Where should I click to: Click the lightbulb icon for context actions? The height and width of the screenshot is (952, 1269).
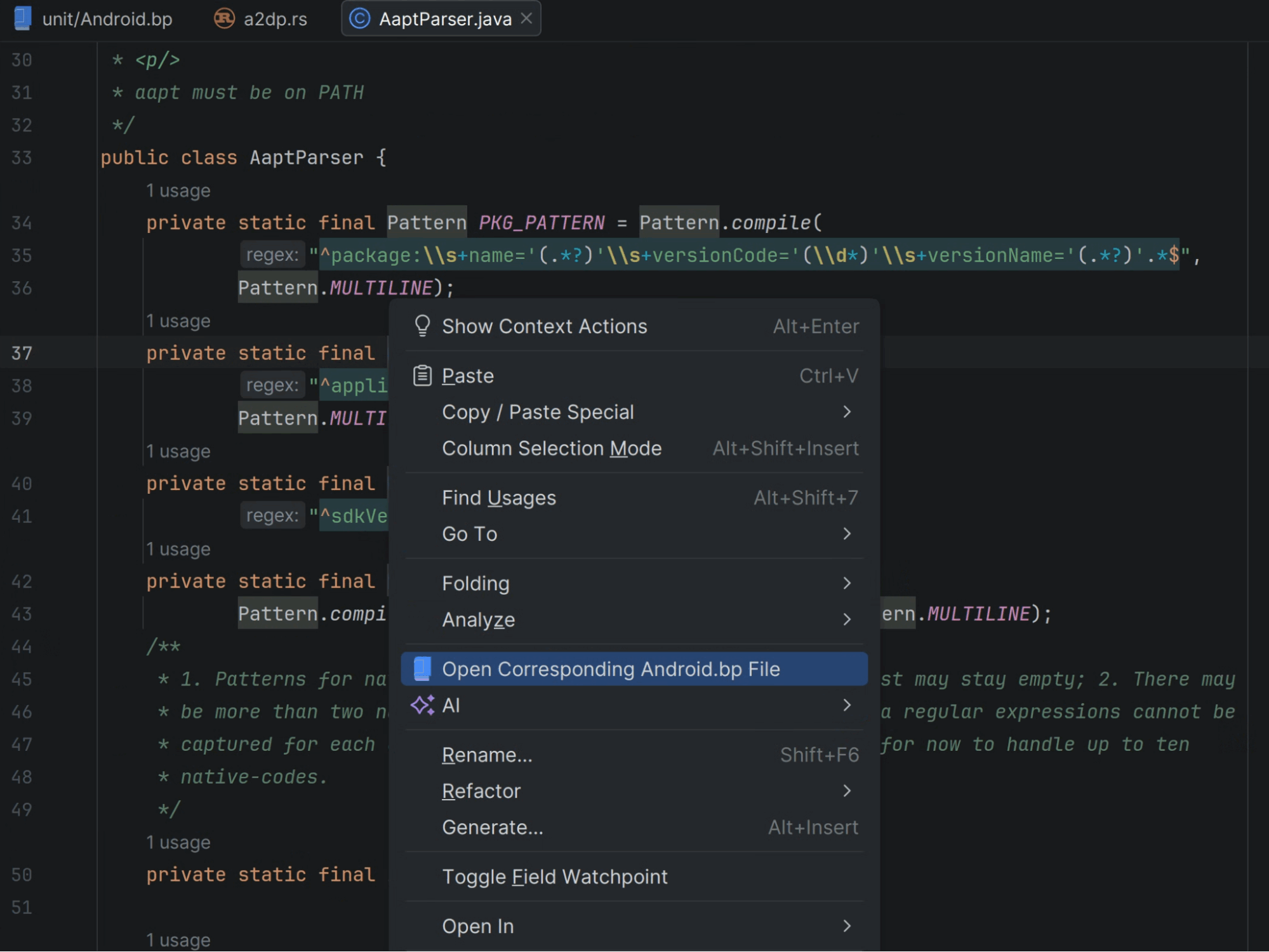422,326
